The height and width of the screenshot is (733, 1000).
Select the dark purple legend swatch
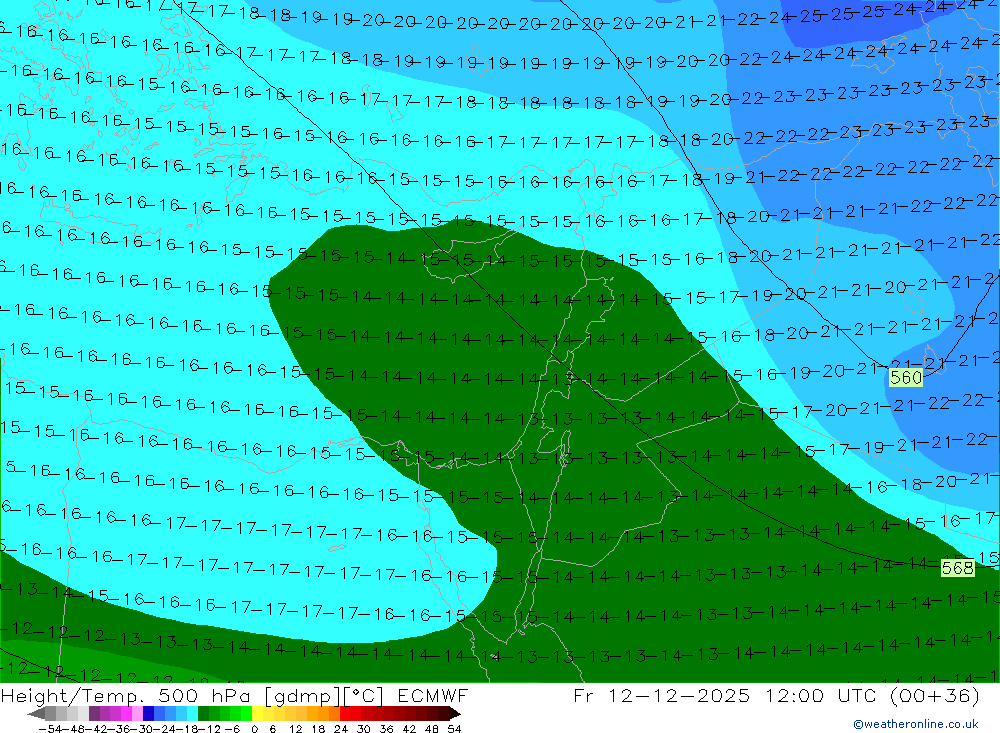tap(94, 713)
